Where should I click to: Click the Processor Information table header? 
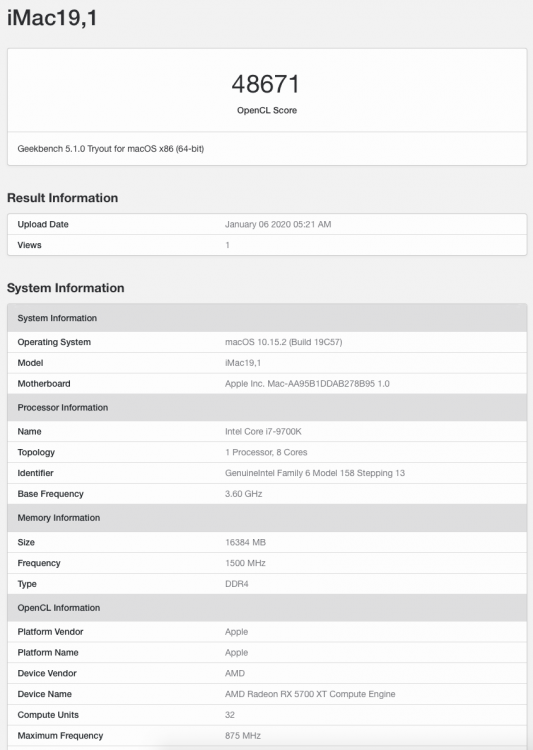[267, 408]
